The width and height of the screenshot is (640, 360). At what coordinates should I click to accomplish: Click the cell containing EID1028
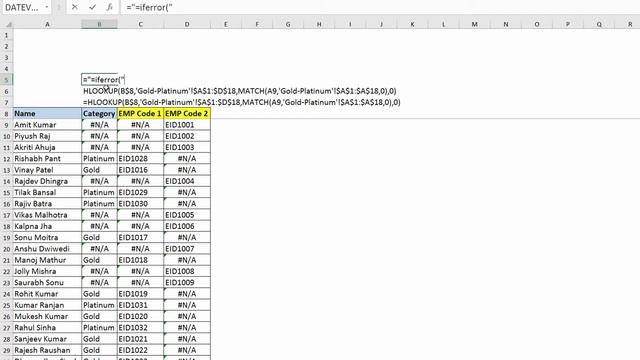(140, 159)
